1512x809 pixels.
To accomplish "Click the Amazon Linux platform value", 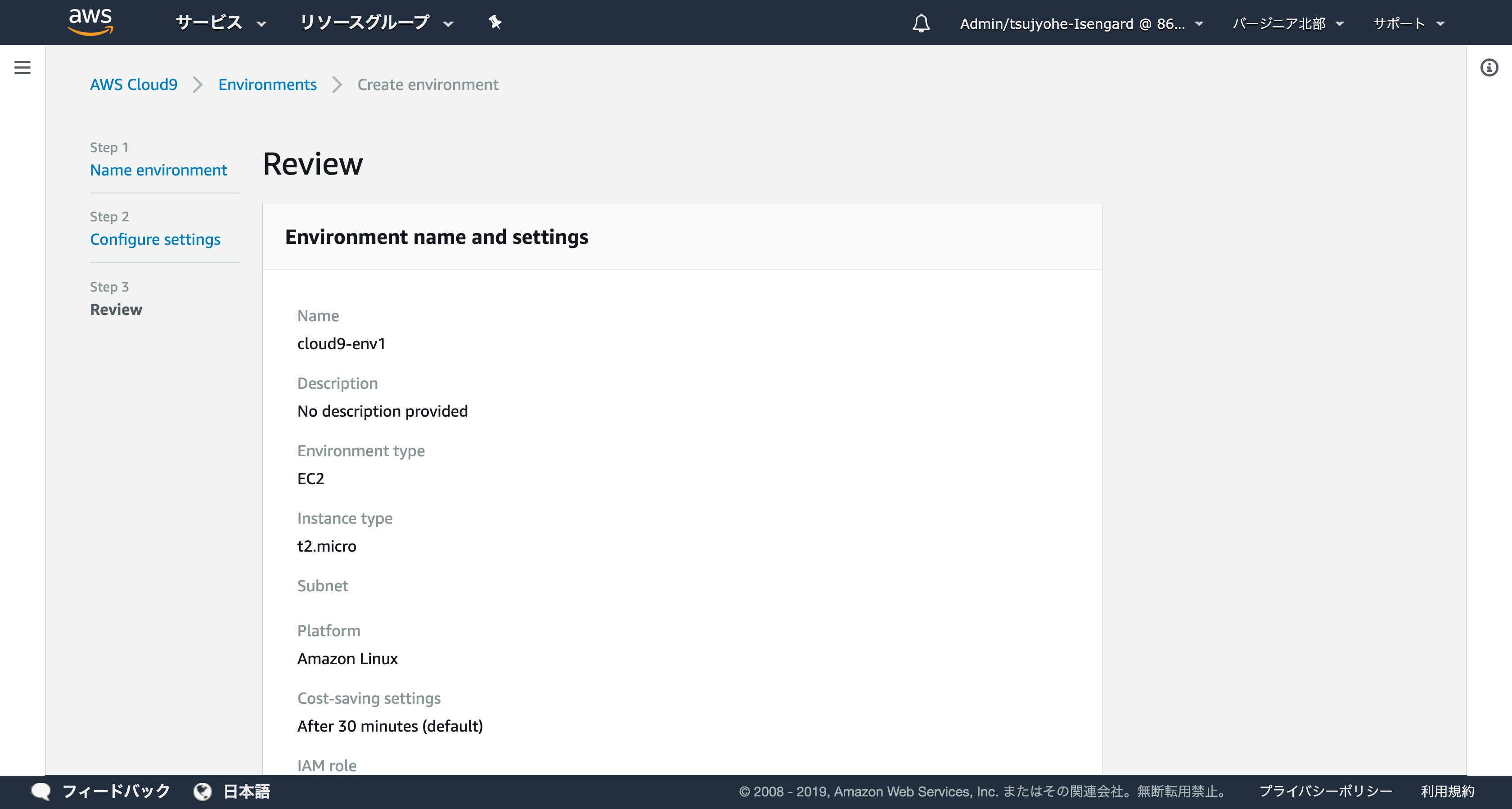I will 347,659.
